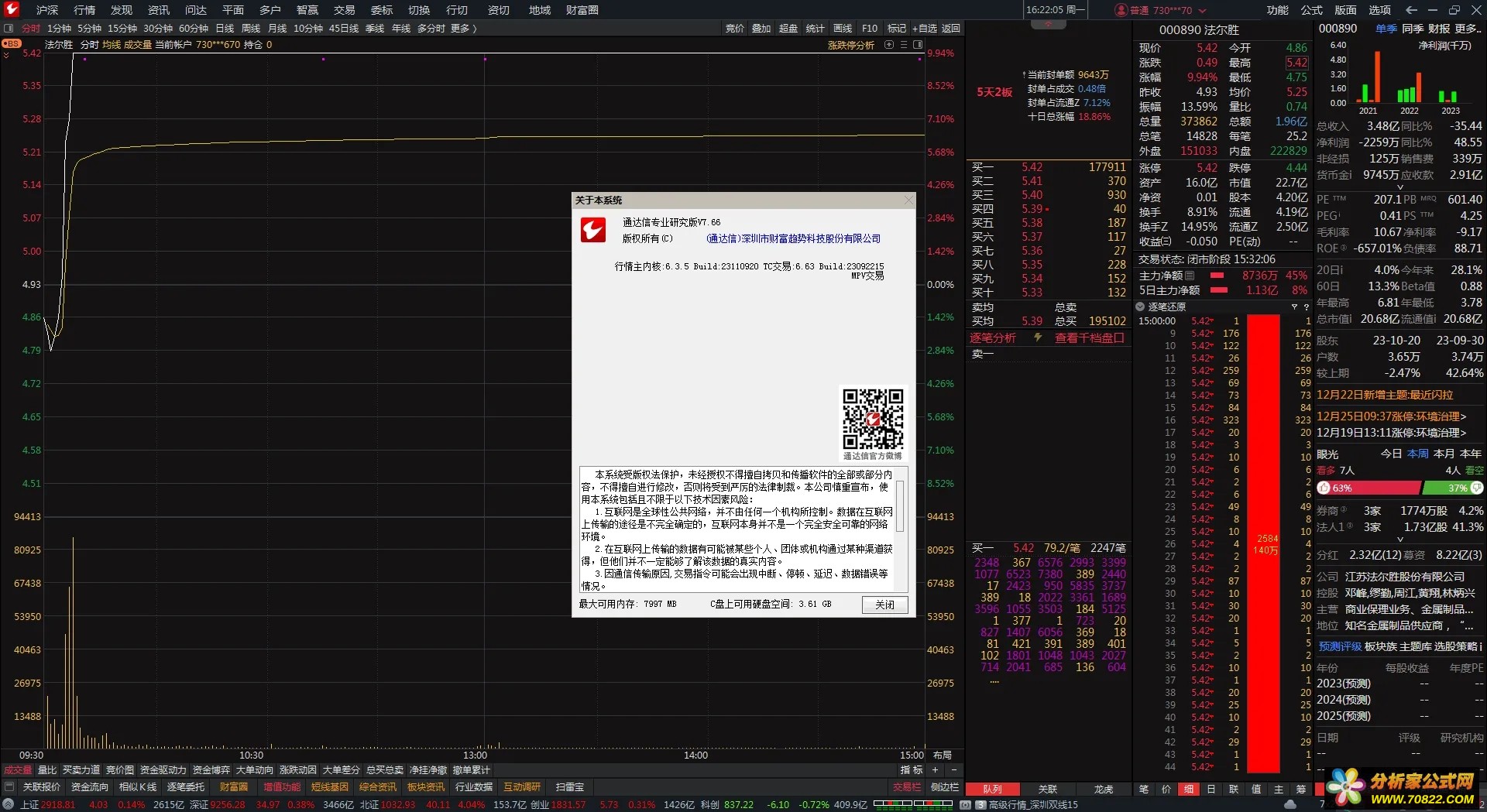Image resolution: width=1487 pixels, height=812 pixels.
Task: Toggle the 笔 tick view button
Action: coord(1144,790)
